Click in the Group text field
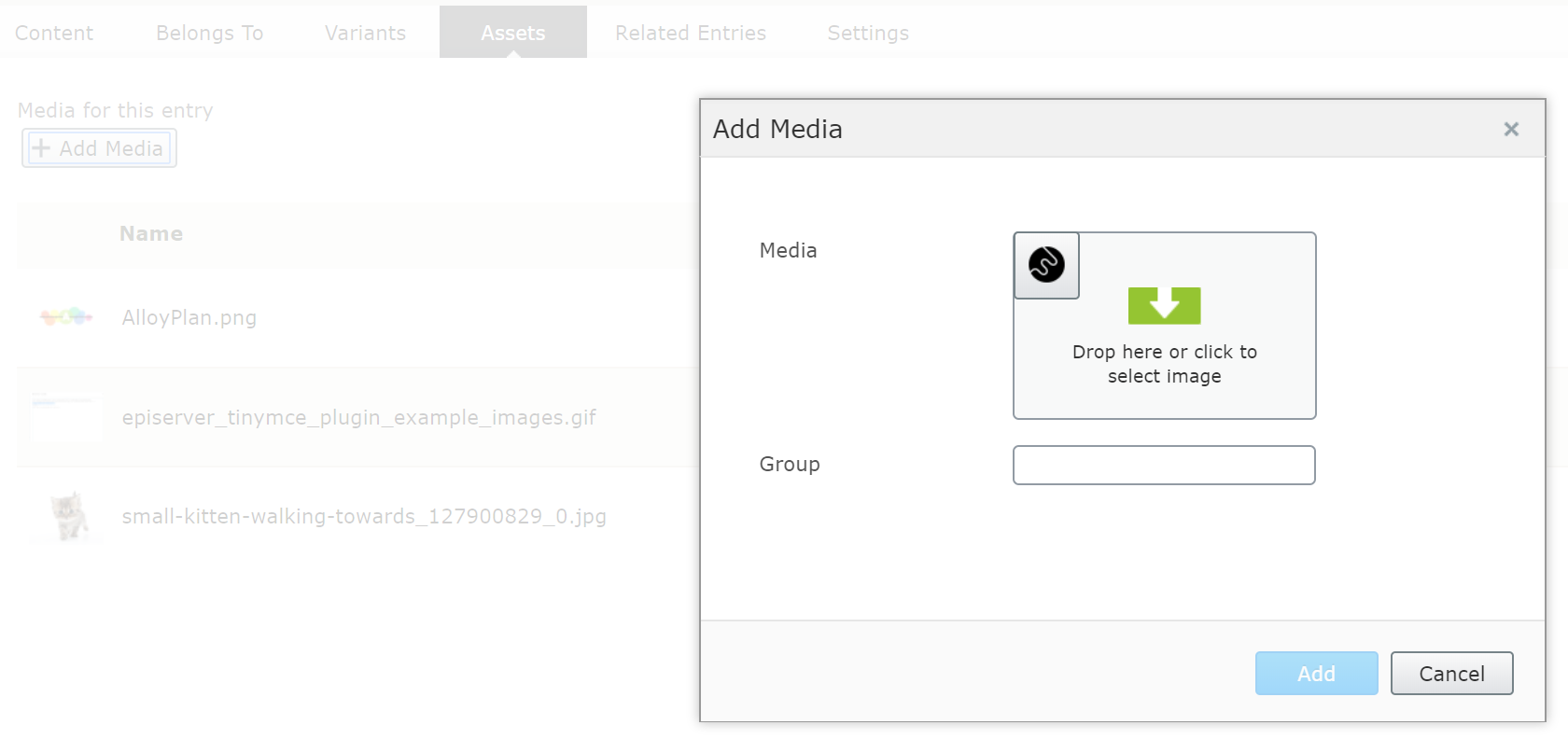This screenshot has height=753, width=1568. pyautogui.click(x=1164, y=465)
